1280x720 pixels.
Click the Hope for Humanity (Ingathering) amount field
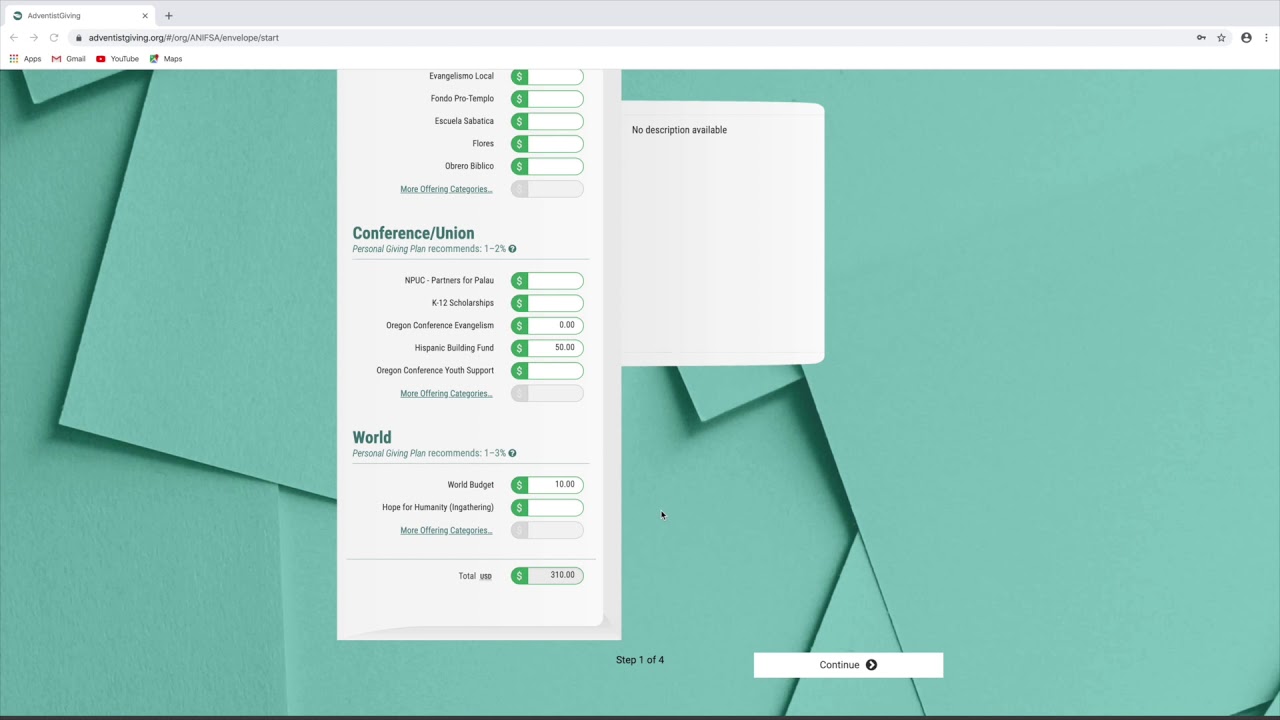pyautogui.click(x=547, y=507)
